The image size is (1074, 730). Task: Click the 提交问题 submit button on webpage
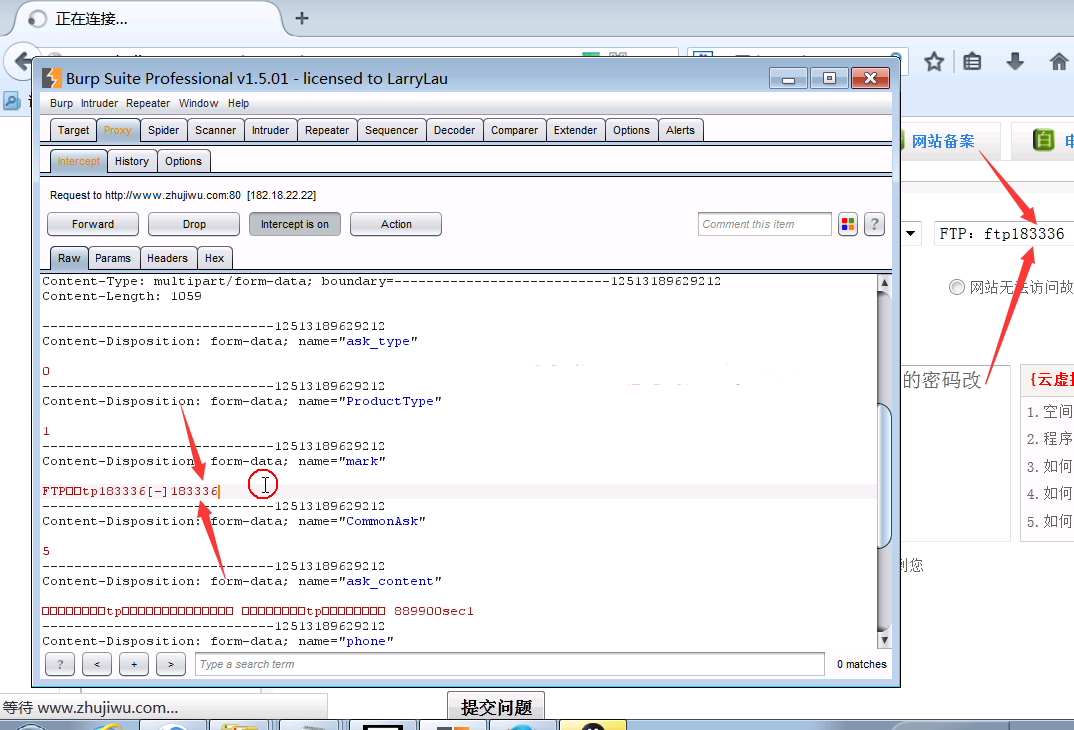pyautogui.click(x=496, y=707)
